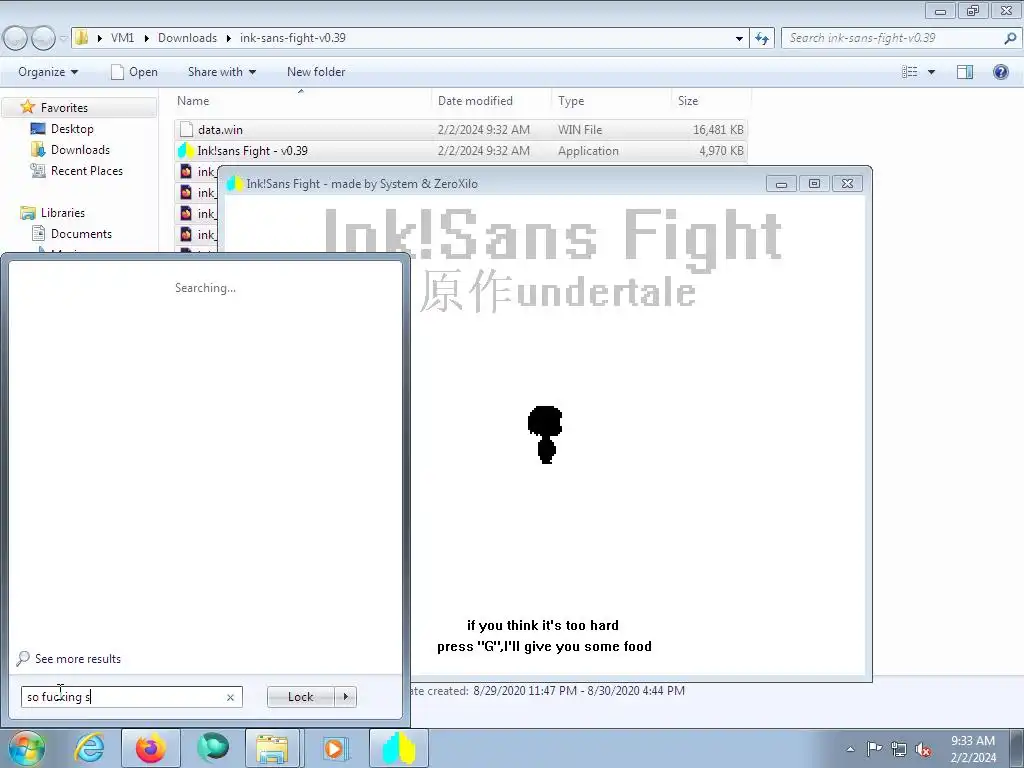Select the Ink!sans Fight application icon
This screenshot has width=1024, height=768.
186,151
